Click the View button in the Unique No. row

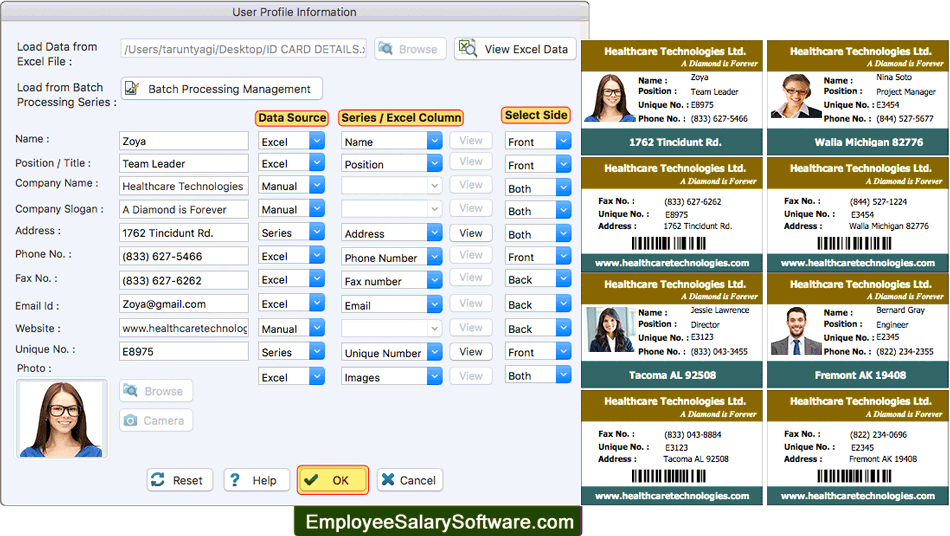coord(471,352)
